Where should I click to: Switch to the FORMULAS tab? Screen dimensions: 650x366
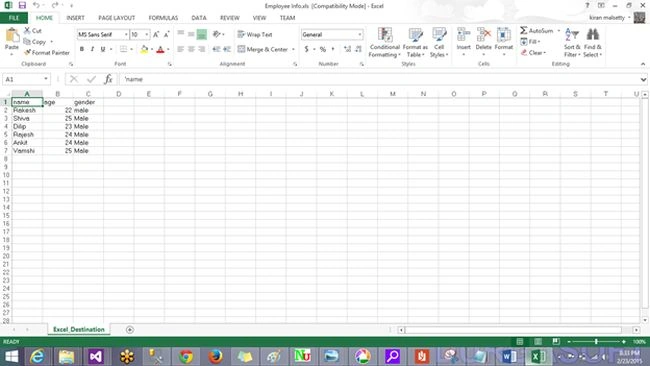pyautogui.click(x=163, y=18)
